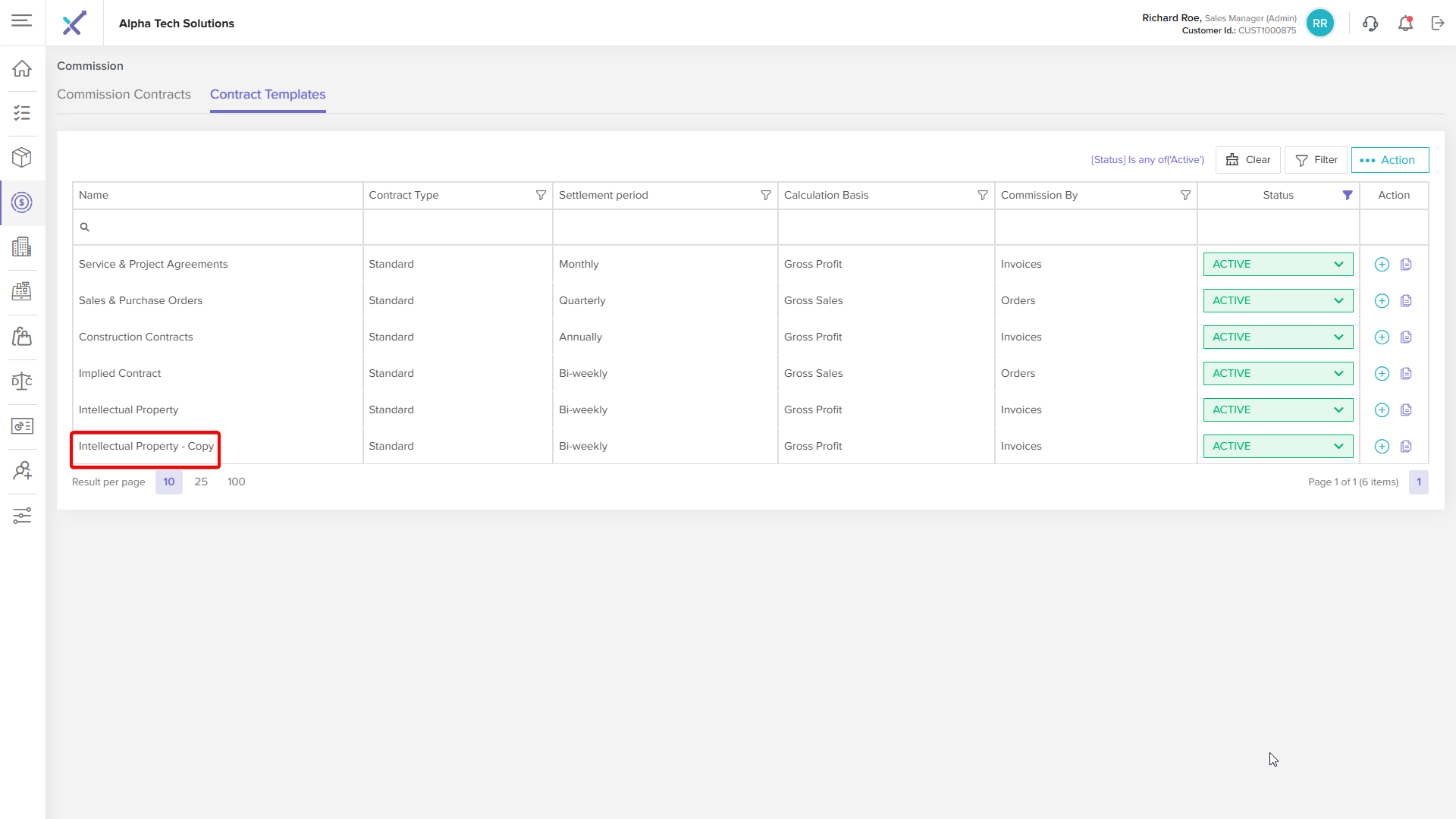The height and width of the screenshot is (819, 1456).
Task: Toggle the Status column filter
Action: (x=1348, y=196)
